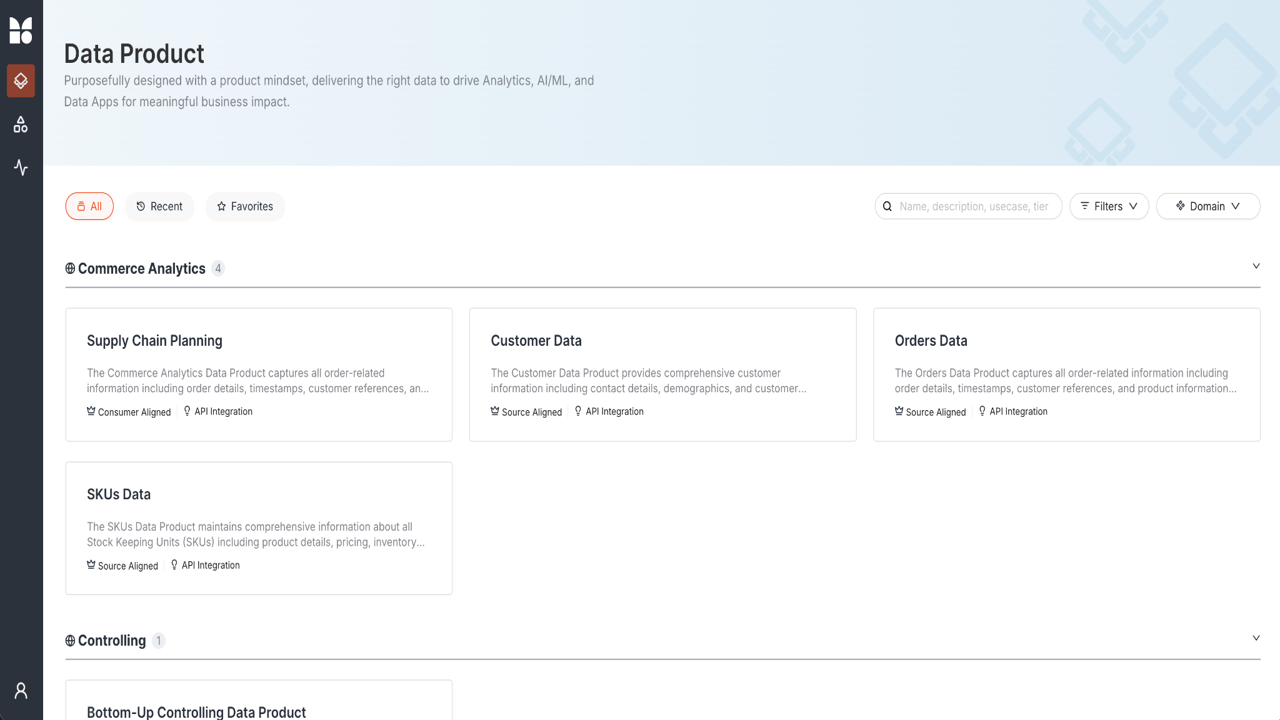Collapse the Controlling section
Viewport: 1280px width, 720px height.
pyautogui.click(x=1256, y=638)
